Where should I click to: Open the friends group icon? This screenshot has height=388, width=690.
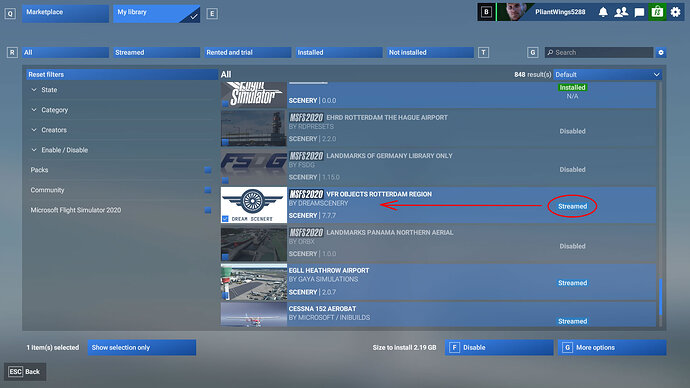(x=621, y=12)
